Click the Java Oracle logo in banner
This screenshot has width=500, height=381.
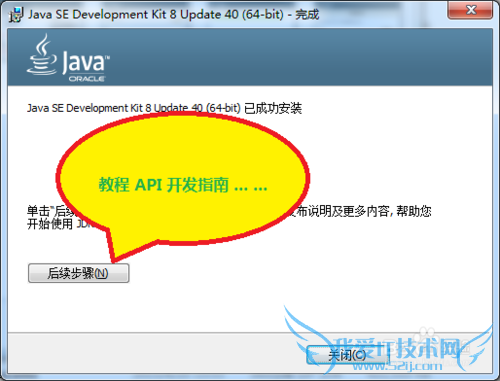(68, 58)
